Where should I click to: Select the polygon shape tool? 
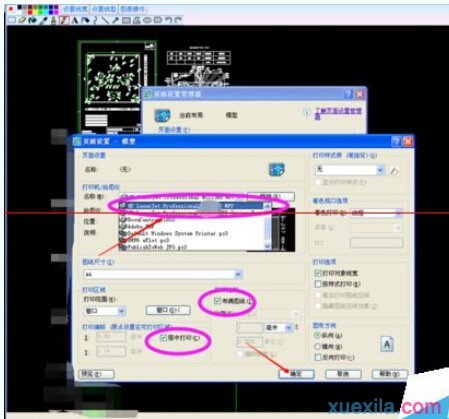[x=137, y=20]
